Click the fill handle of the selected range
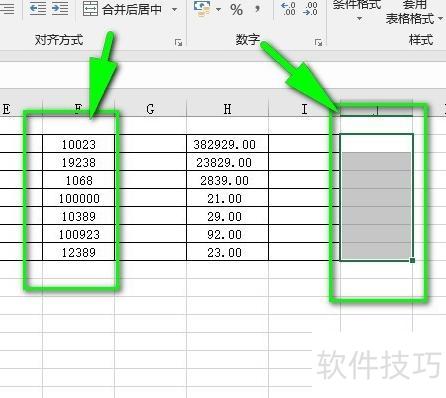446x398 pixels. tap(413, 260)
